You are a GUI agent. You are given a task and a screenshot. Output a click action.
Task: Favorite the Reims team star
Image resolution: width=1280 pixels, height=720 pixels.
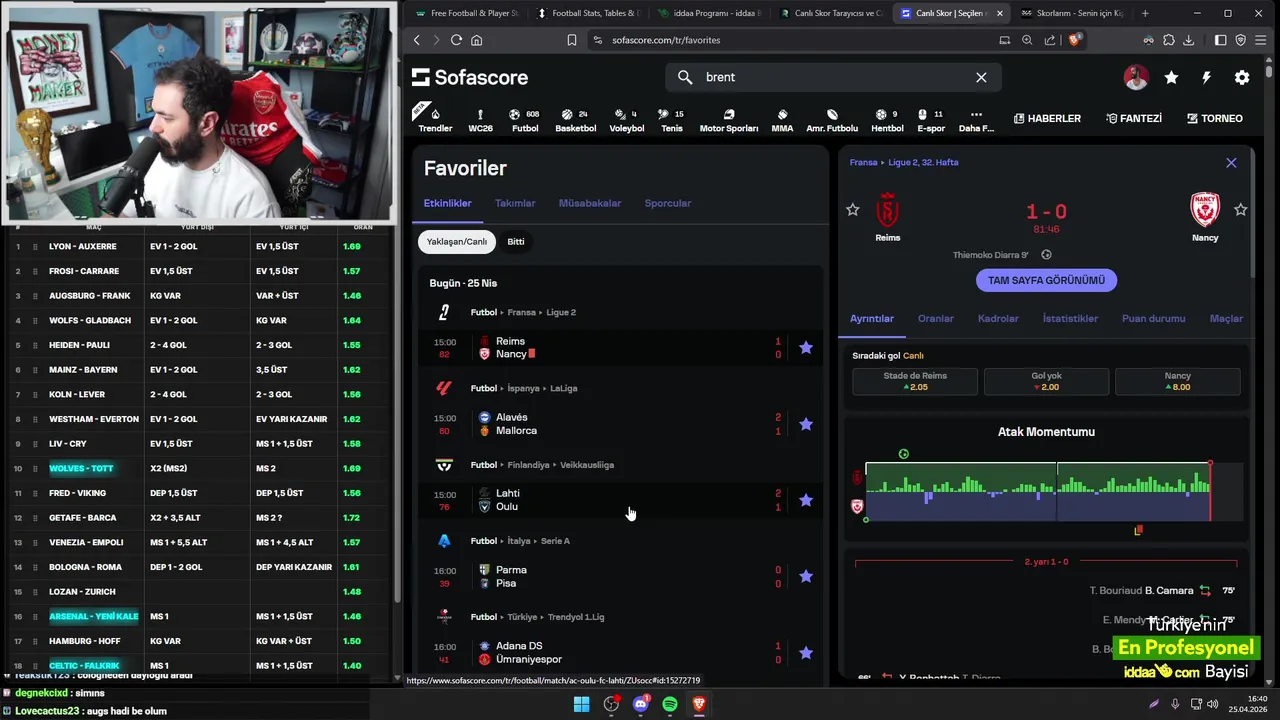pyautogui.click(x=852, y=209)
